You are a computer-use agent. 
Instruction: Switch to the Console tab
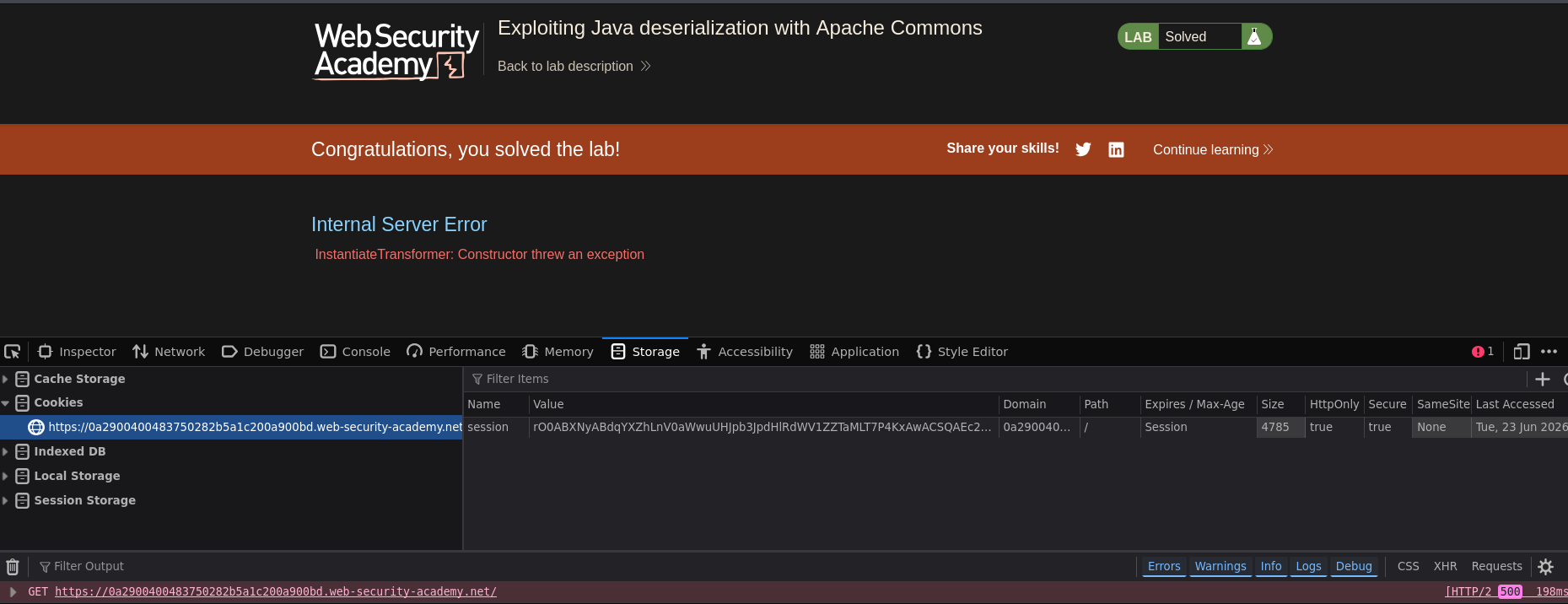[355, 352]
